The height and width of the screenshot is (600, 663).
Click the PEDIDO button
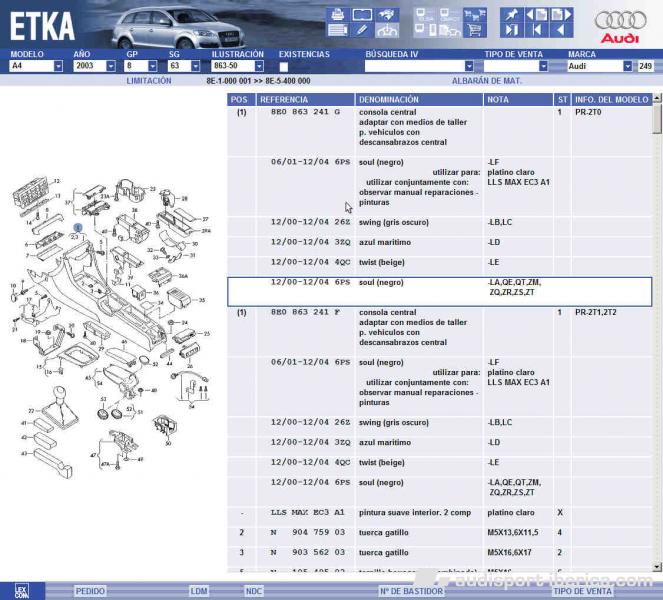[x=90, y=591]
